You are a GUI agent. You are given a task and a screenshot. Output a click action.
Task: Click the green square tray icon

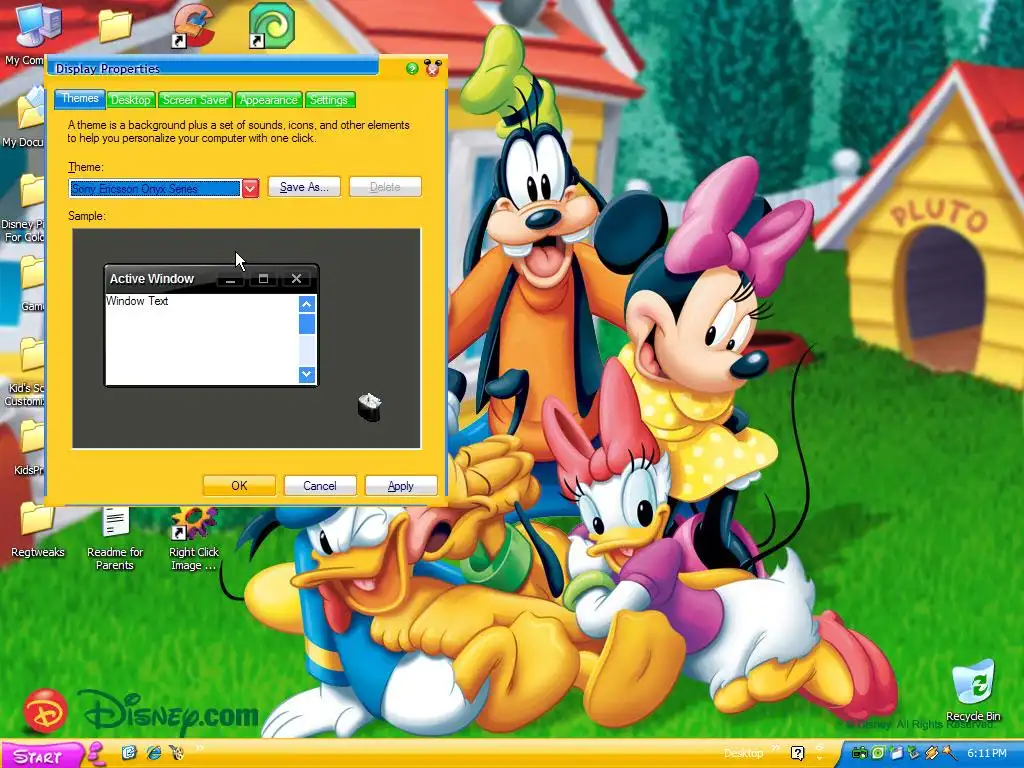pyautogui.click(x=878, y=753)
